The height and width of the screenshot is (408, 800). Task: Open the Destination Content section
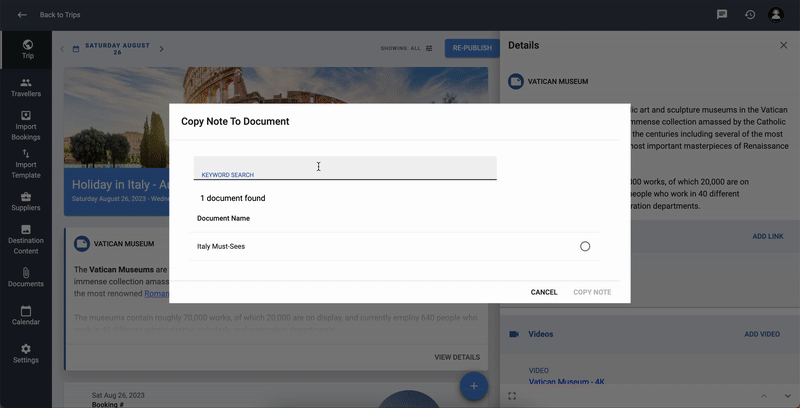26,240
